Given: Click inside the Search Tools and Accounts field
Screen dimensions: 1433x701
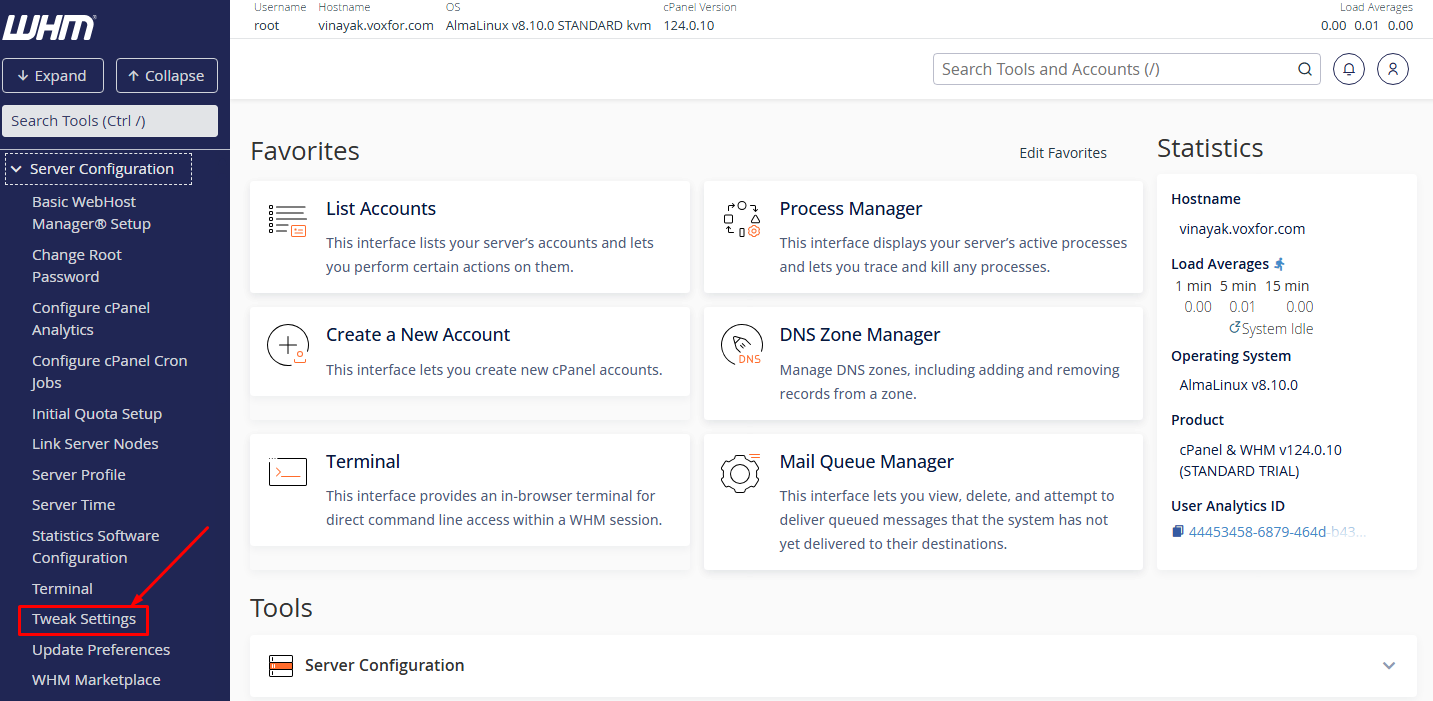Looking at the screenshot, I should (1100, 69).
